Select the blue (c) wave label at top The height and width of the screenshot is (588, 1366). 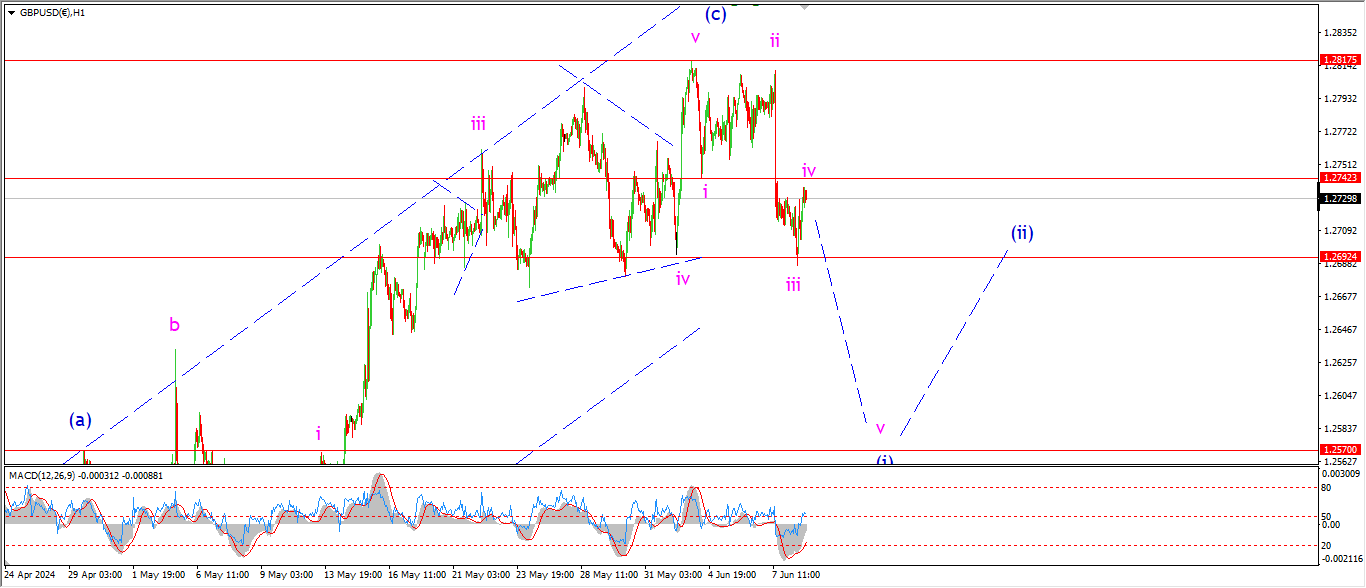[715, 14]
